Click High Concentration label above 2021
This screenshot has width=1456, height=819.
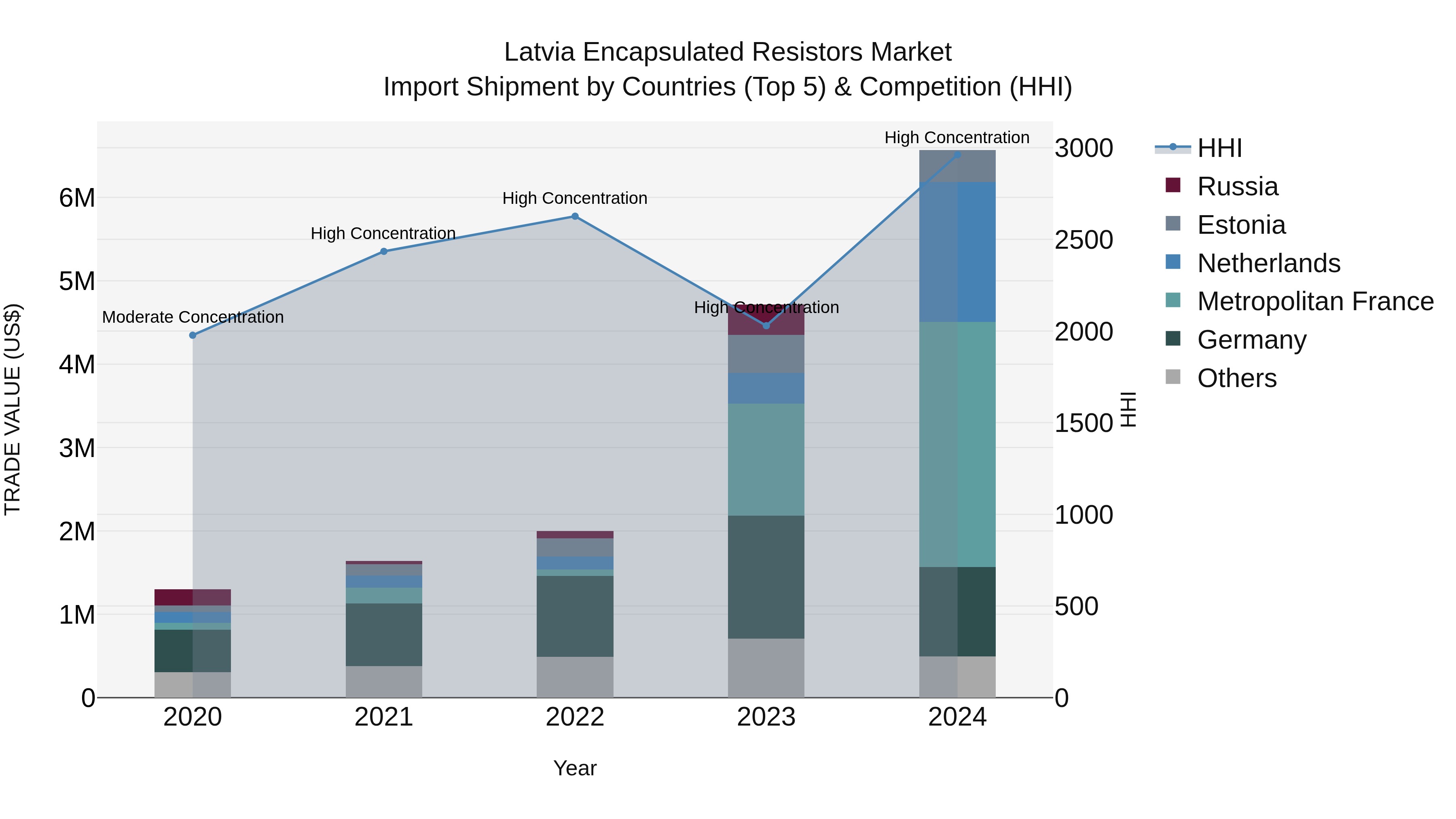[383, 233]
